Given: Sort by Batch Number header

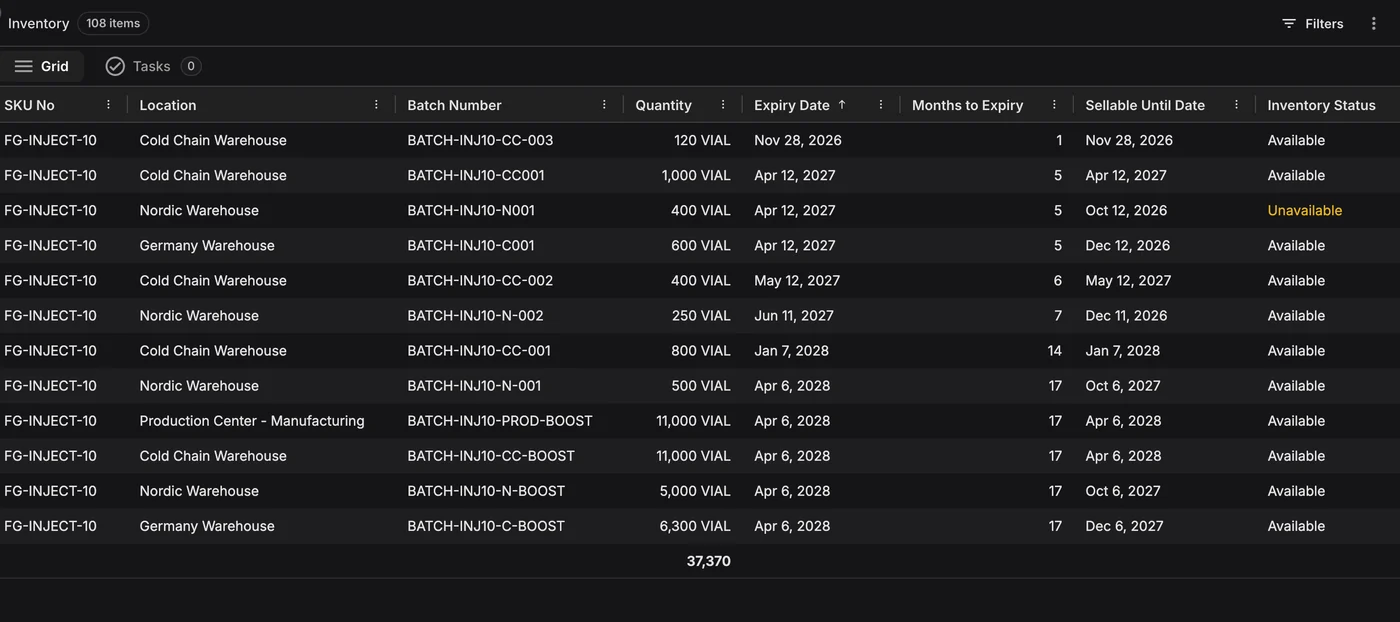Looking at the screenshot, I should (x=454, y=105).
